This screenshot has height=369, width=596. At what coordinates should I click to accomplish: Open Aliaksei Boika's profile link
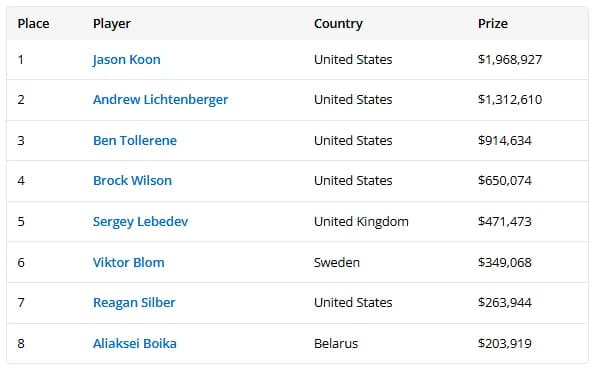(135, 344)
